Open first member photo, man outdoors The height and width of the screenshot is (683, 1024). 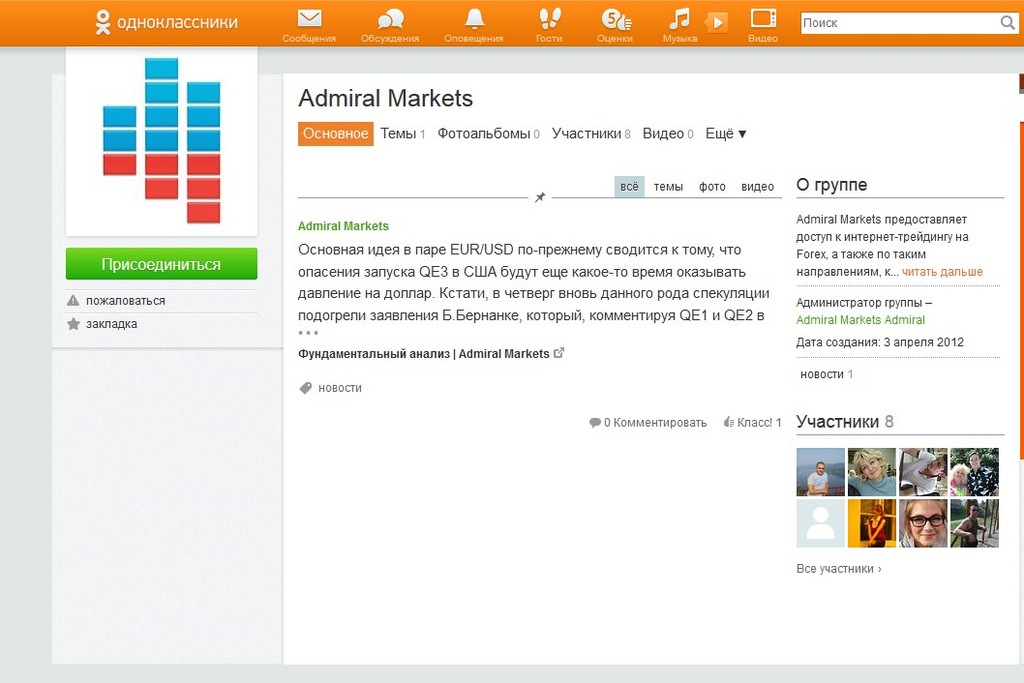click(x=820, y=472)
